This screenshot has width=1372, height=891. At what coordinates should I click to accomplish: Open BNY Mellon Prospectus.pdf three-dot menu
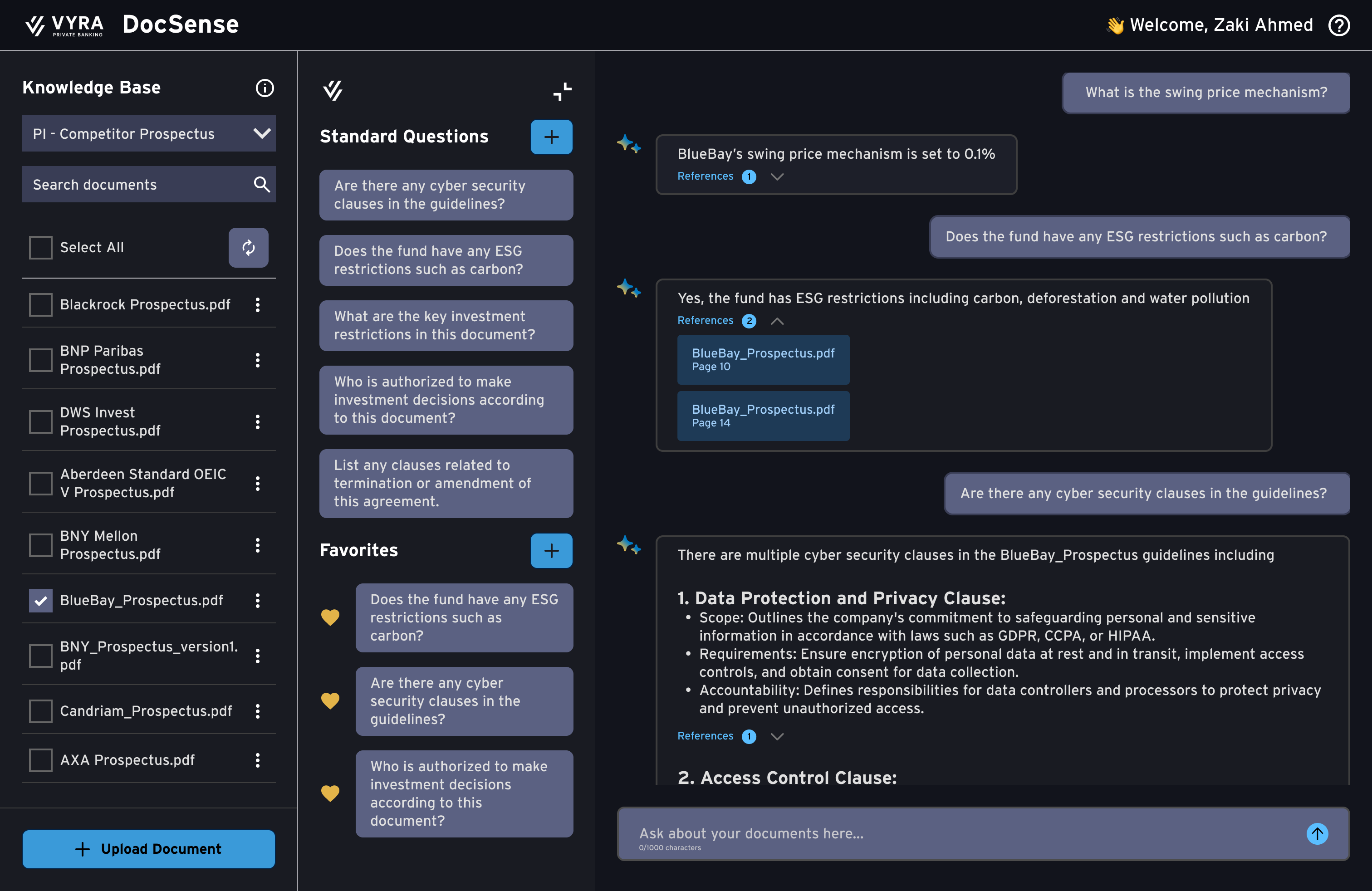coord(258,545)
